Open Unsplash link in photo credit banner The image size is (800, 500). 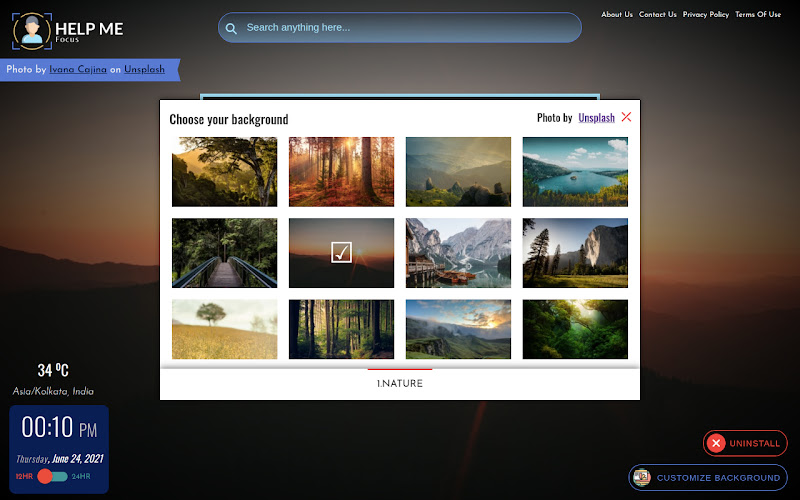(144, 69)
